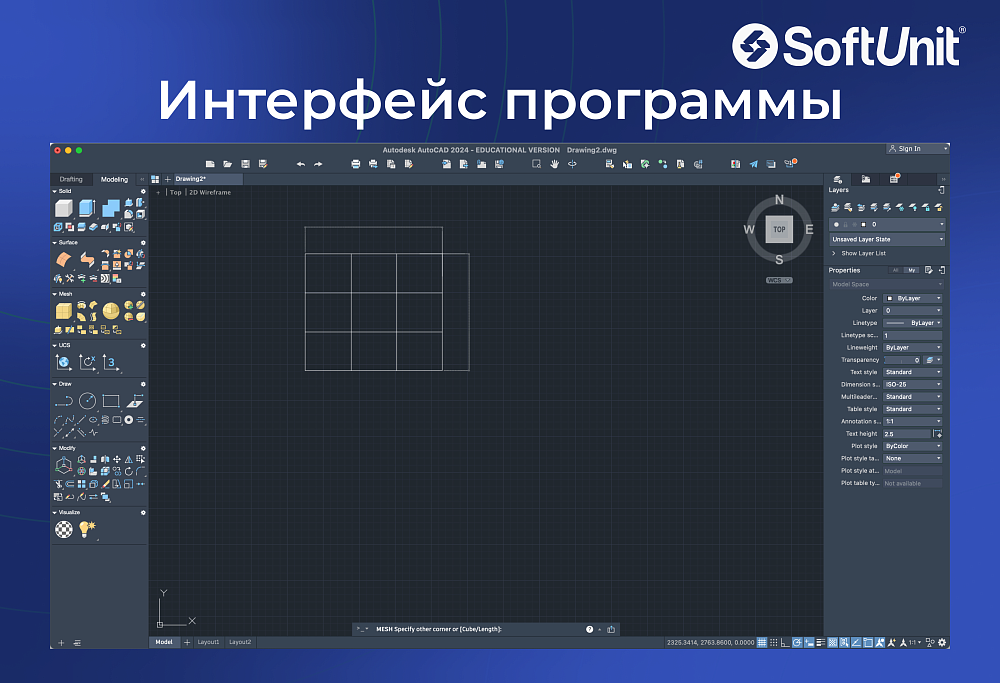The image size is (1000, 683).
Task: Select the Solid Box tool
Action: point(63,208)
